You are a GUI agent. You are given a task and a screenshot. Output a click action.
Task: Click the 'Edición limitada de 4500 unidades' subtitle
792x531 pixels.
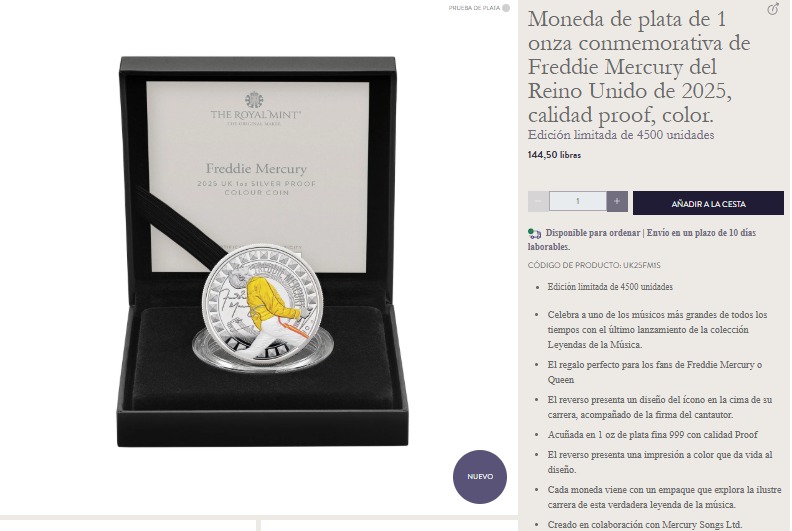point(621,135)
